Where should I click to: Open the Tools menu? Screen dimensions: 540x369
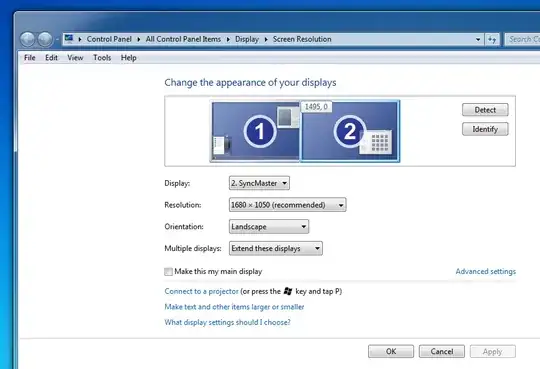click(x=102, y=58)
